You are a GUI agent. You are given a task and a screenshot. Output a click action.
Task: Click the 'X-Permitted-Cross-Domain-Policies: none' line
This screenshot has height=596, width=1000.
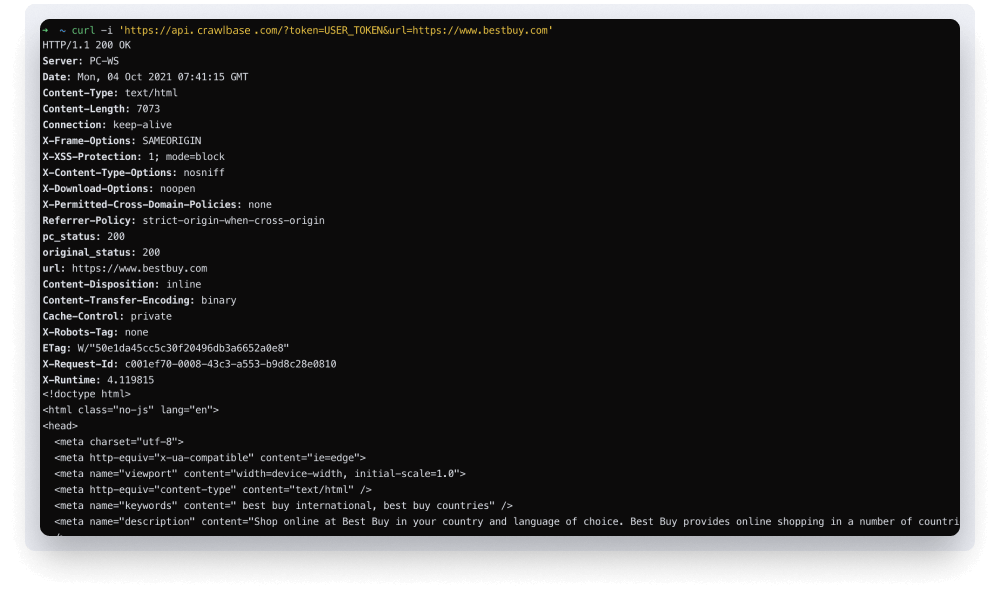tap(157, 205)
